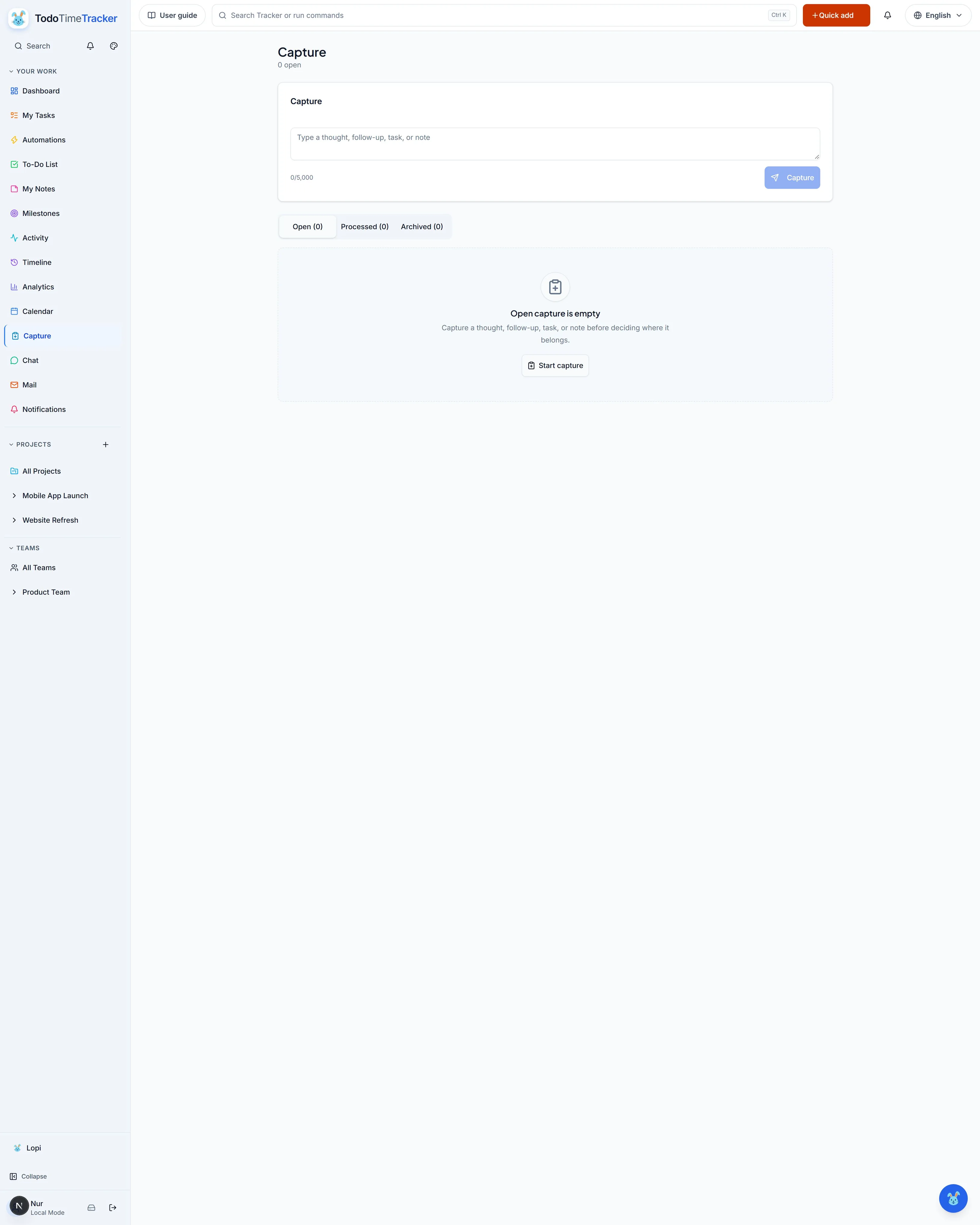Image resolution: width=980 pixels, height=1225 pixels.
Task: Open the User guide
Action: [172, 15]
